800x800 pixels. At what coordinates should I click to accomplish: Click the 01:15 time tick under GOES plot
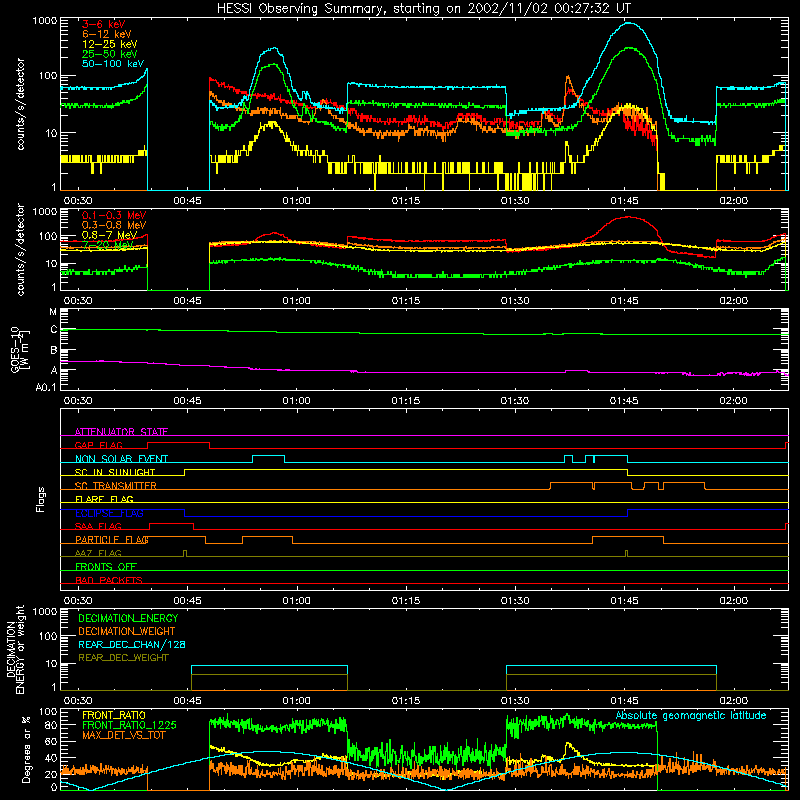point(406,401)
